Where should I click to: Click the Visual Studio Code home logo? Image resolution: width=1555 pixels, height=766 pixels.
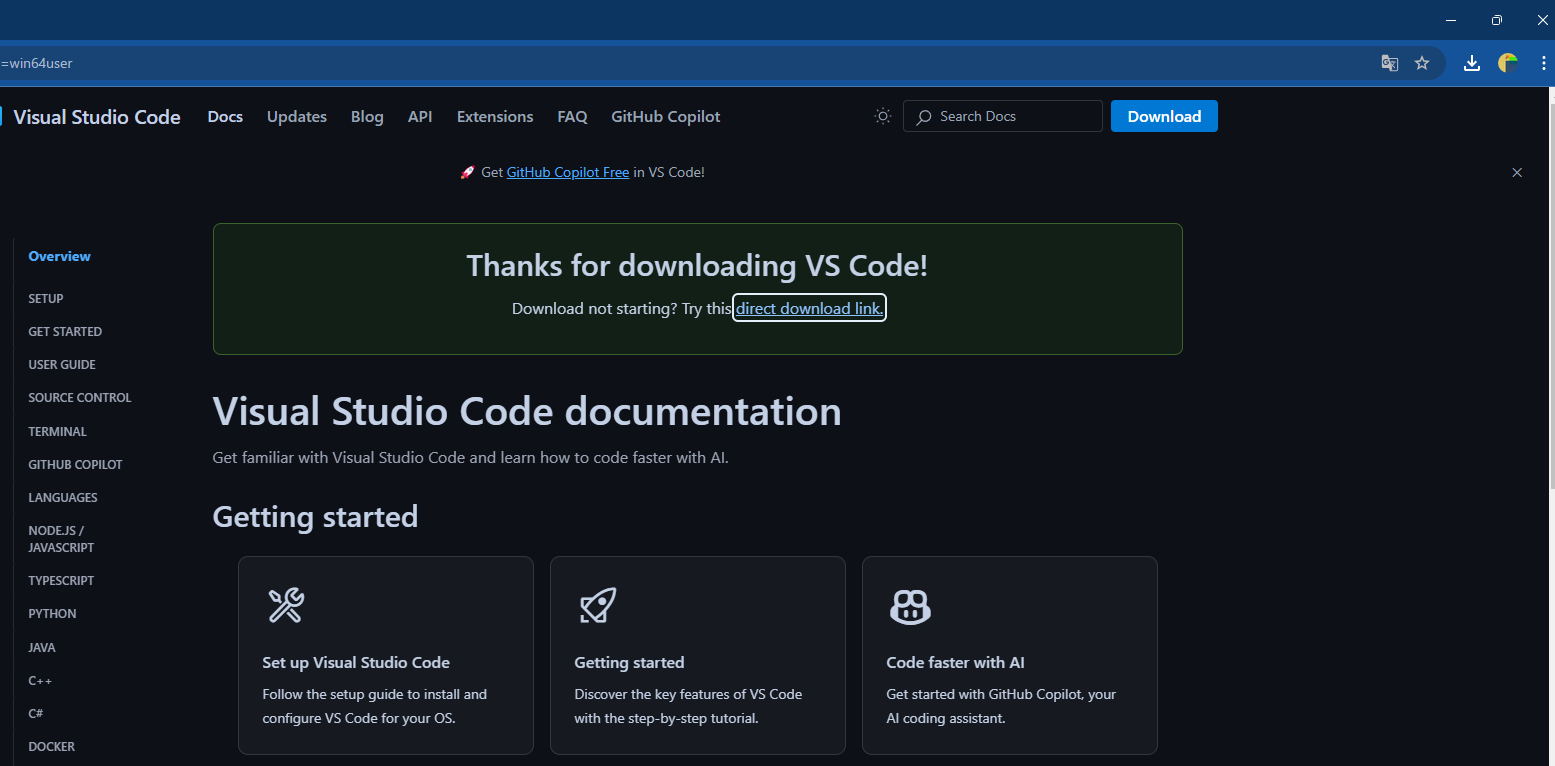(90, 117)
